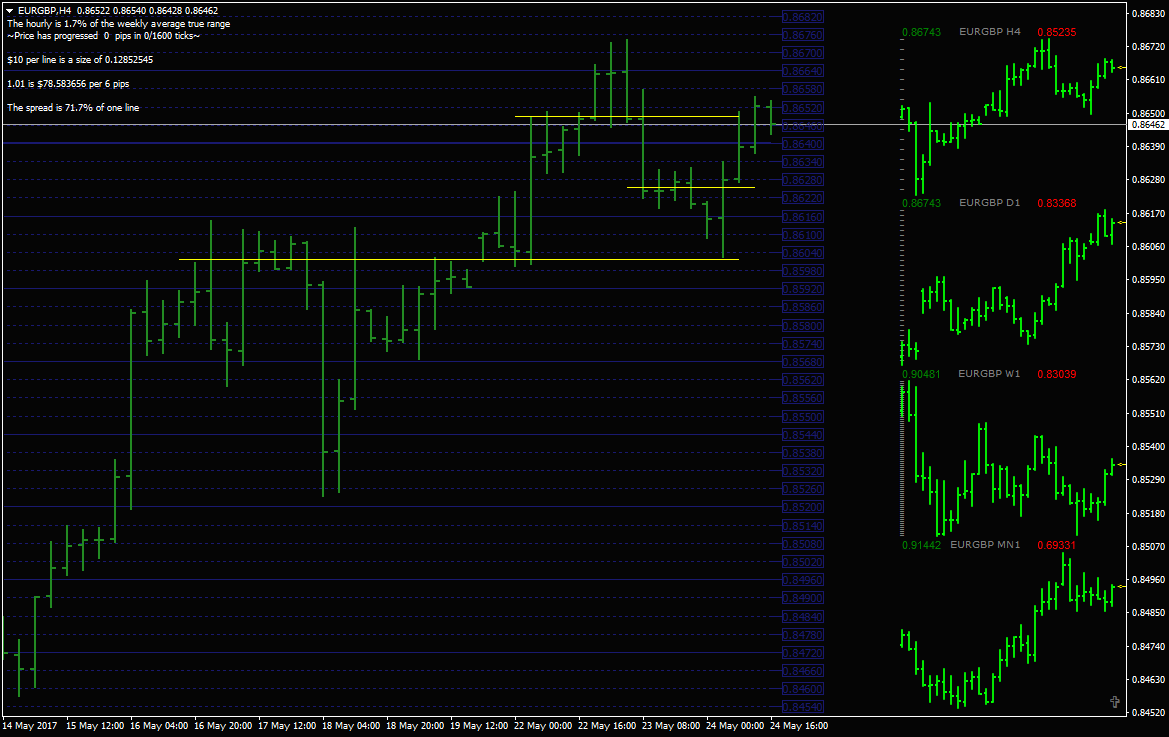Click the red 0.83039 value beside EURGBP W1
Image resolution: width=1169 pixels, height=737 pixels.
(x=1056, y=374)
